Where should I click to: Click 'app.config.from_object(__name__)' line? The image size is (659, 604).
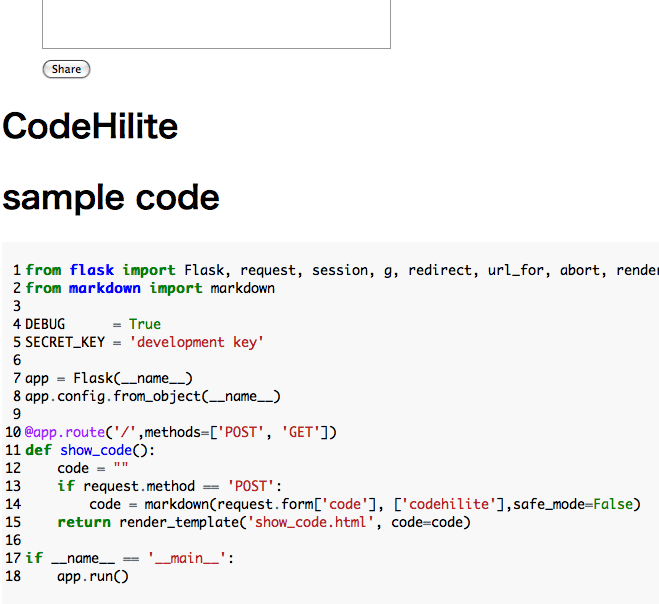point(153,396)
